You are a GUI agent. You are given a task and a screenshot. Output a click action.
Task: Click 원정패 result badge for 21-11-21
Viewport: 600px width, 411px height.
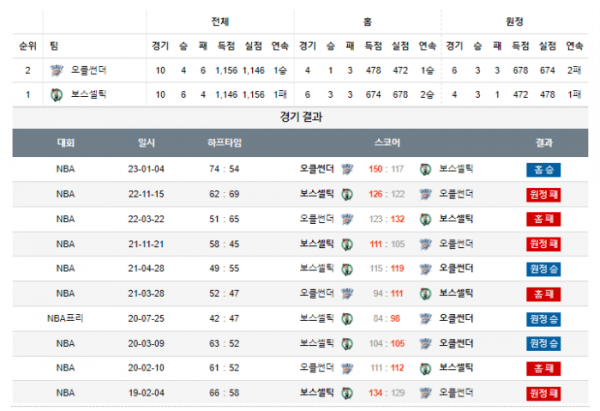tap(543, 244)
